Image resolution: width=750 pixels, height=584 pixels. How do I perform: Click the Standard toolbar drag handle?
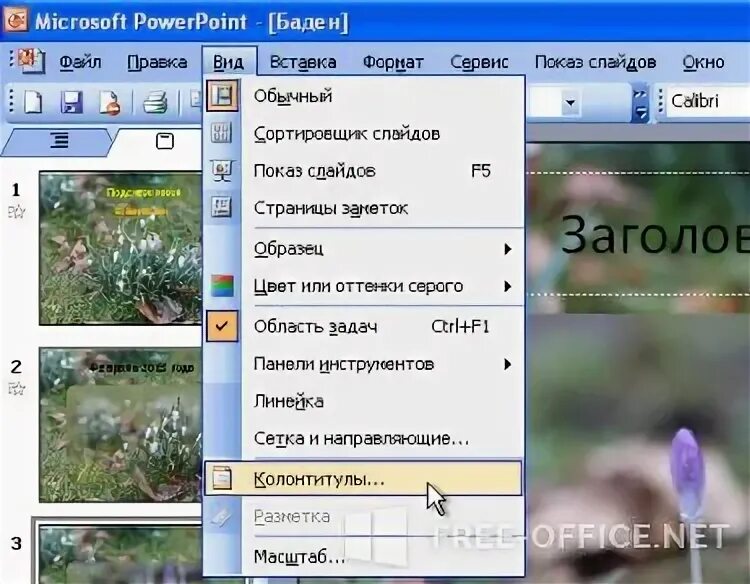point(11,102)
